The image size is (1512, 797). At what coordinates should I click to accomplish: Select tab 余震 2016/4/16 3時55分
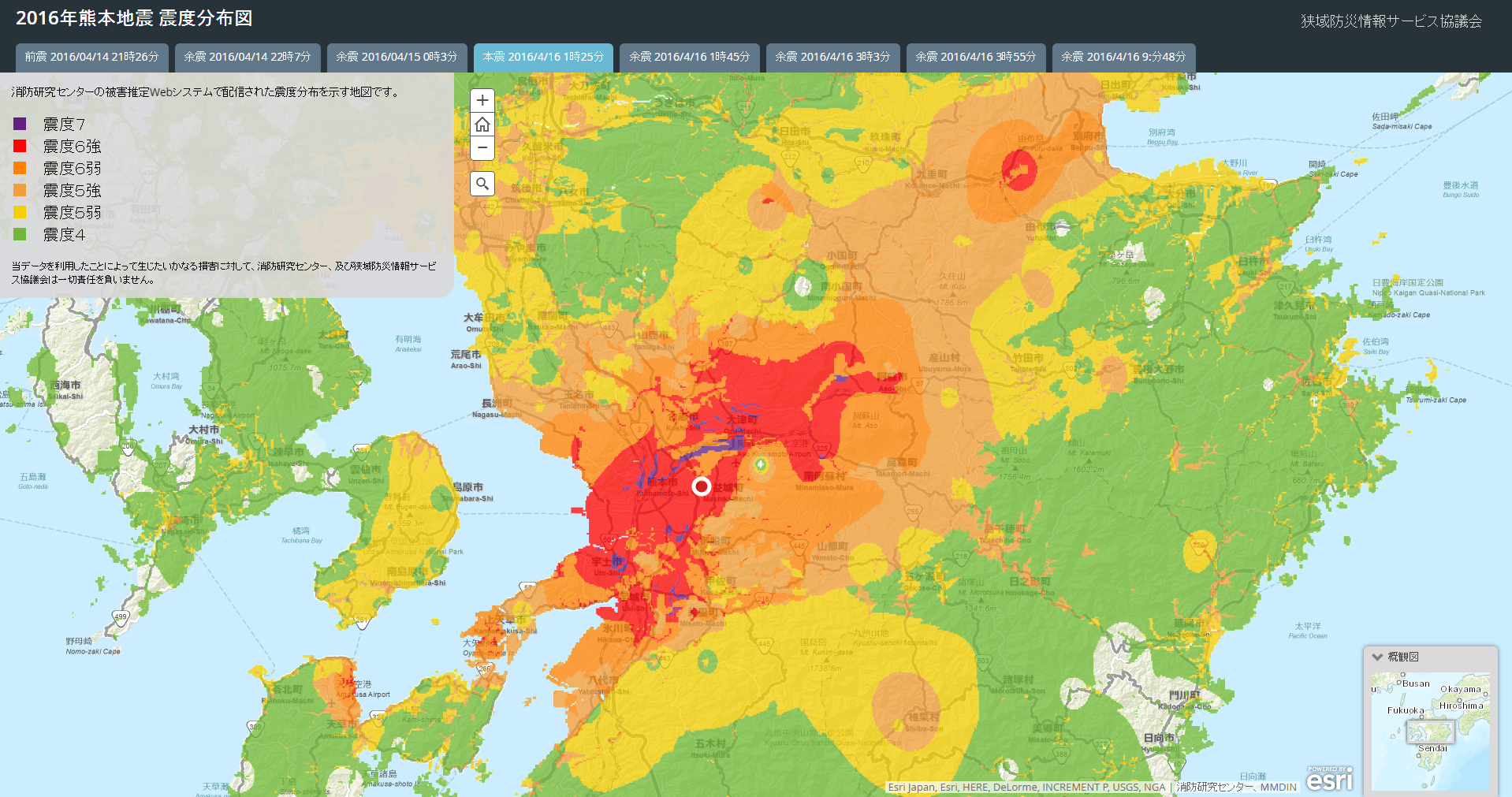tap(976, 58)
